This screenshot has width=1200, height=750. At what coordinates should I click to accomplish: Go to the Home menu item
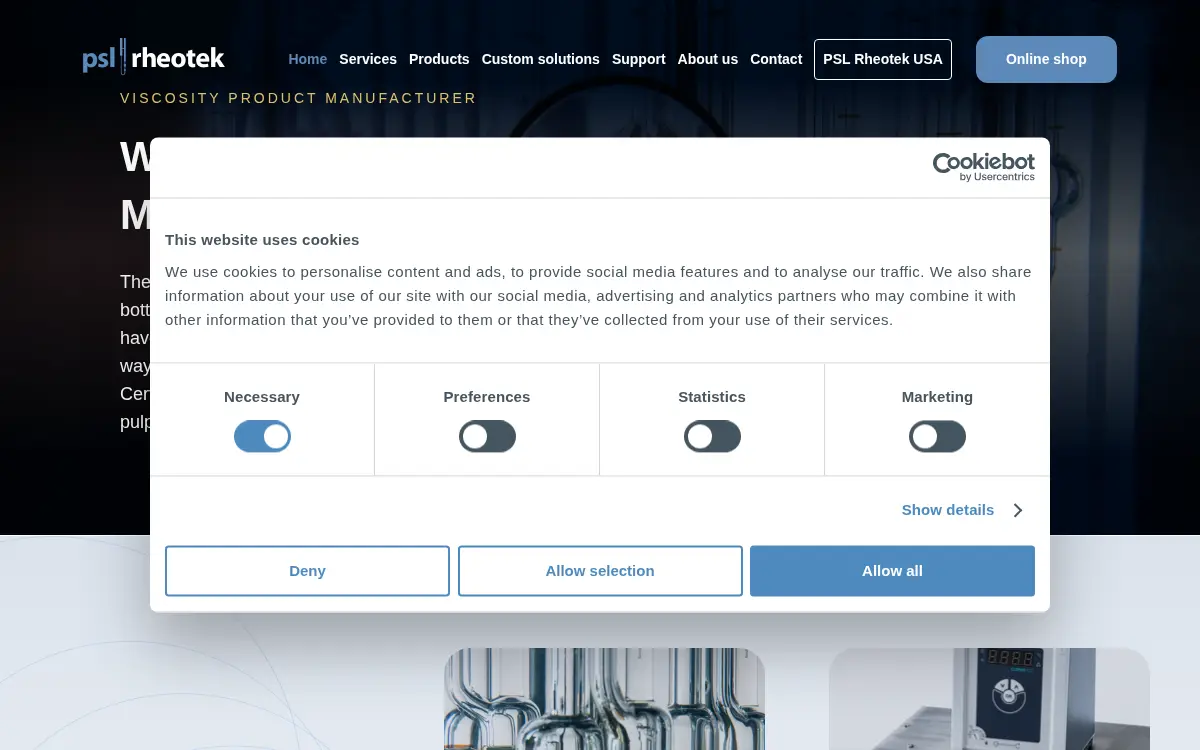[x=308, y=59]
